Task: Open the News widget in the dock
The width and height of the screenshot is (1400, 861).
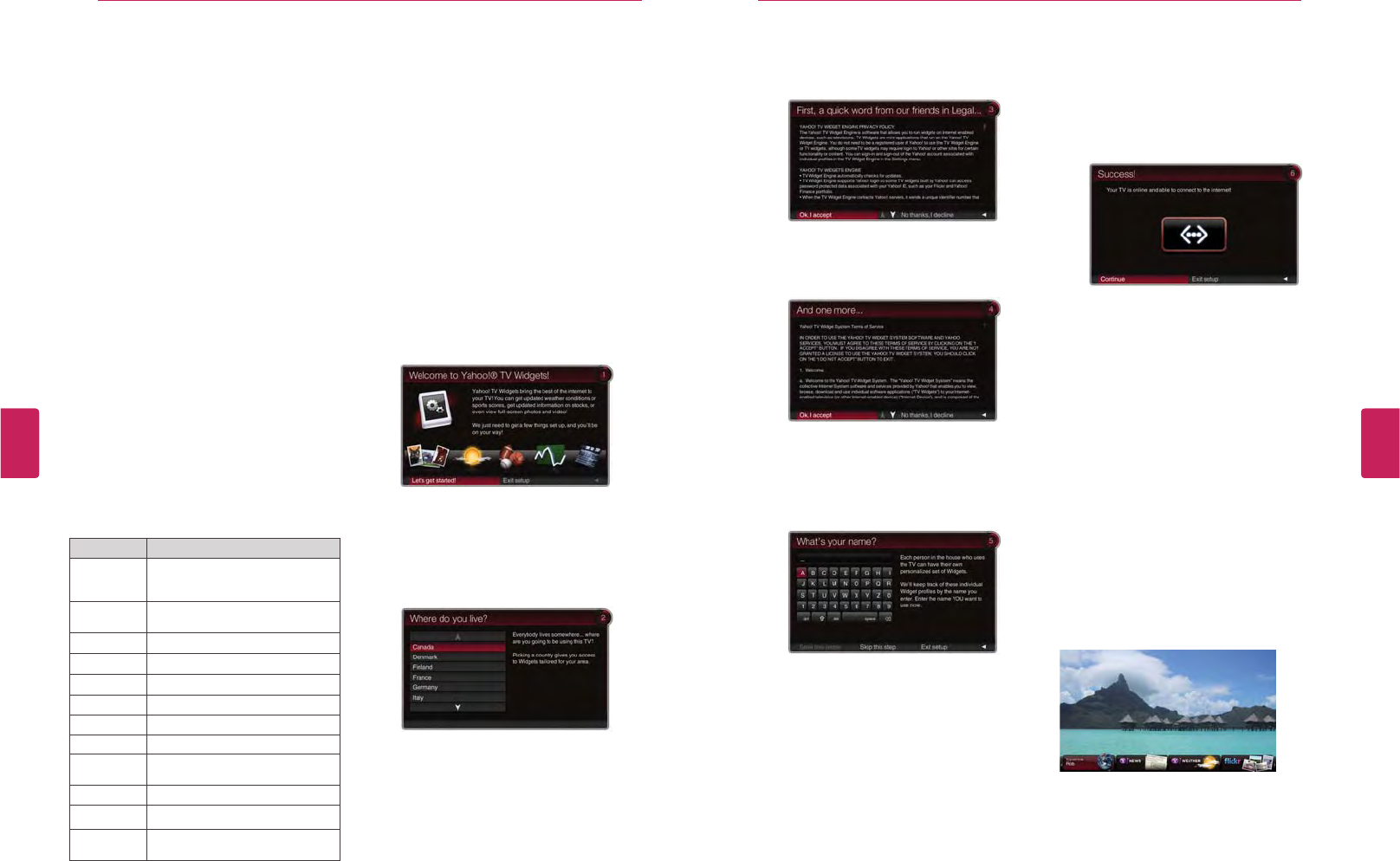Action: [1142, 761]
